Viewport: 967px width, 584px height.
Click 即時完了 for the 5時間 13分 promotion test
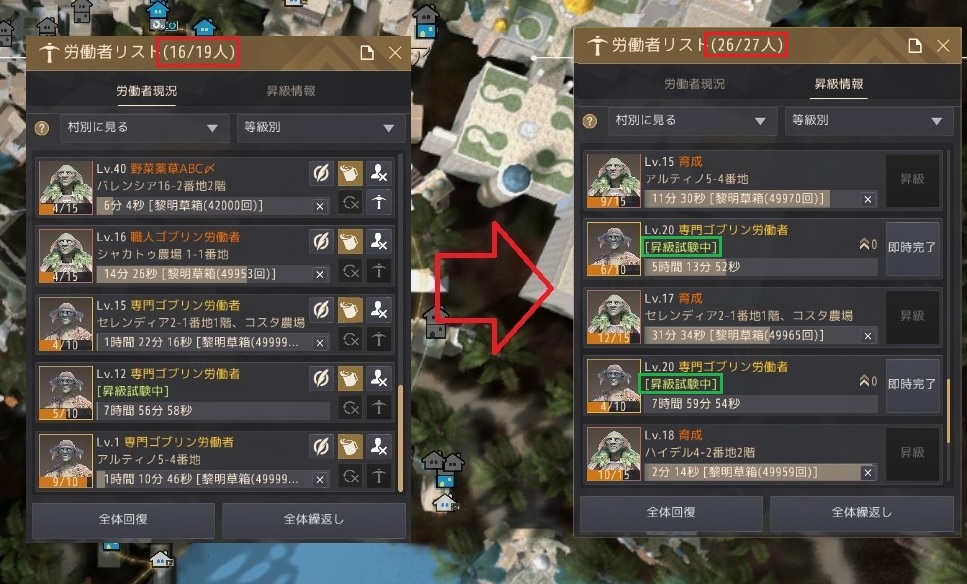coord(912,248)
